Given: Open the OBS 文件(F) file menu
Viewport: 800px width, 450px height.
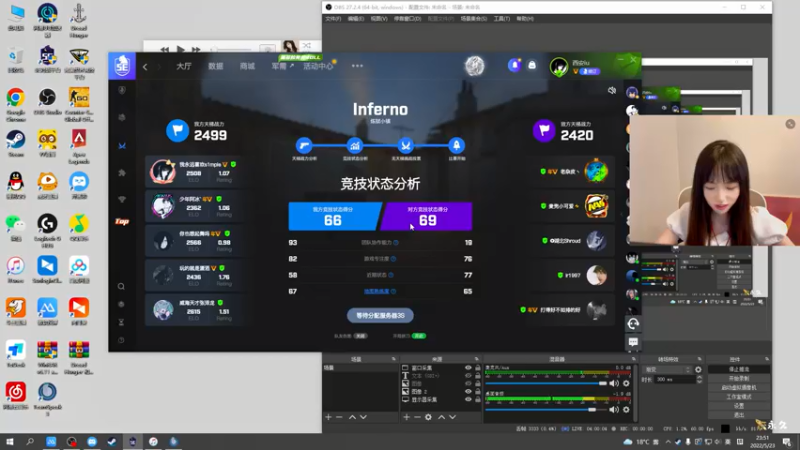Looking at the screenshot, I should pos(333,19).
